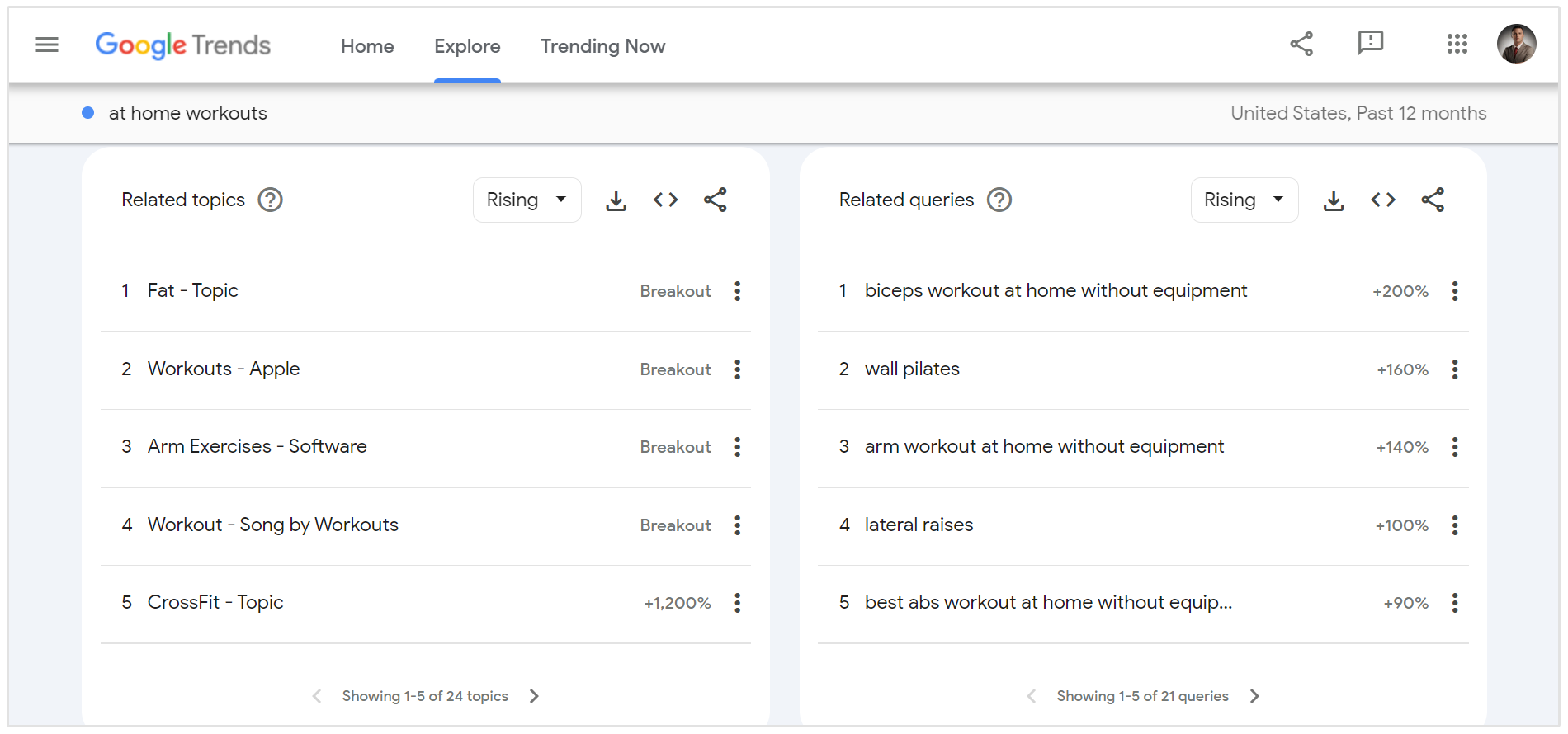Image resolution: width=1568 pixels, height=734 pixels.
Task: Expand the Related topics Rising dropdown
Action: (527, 200)
